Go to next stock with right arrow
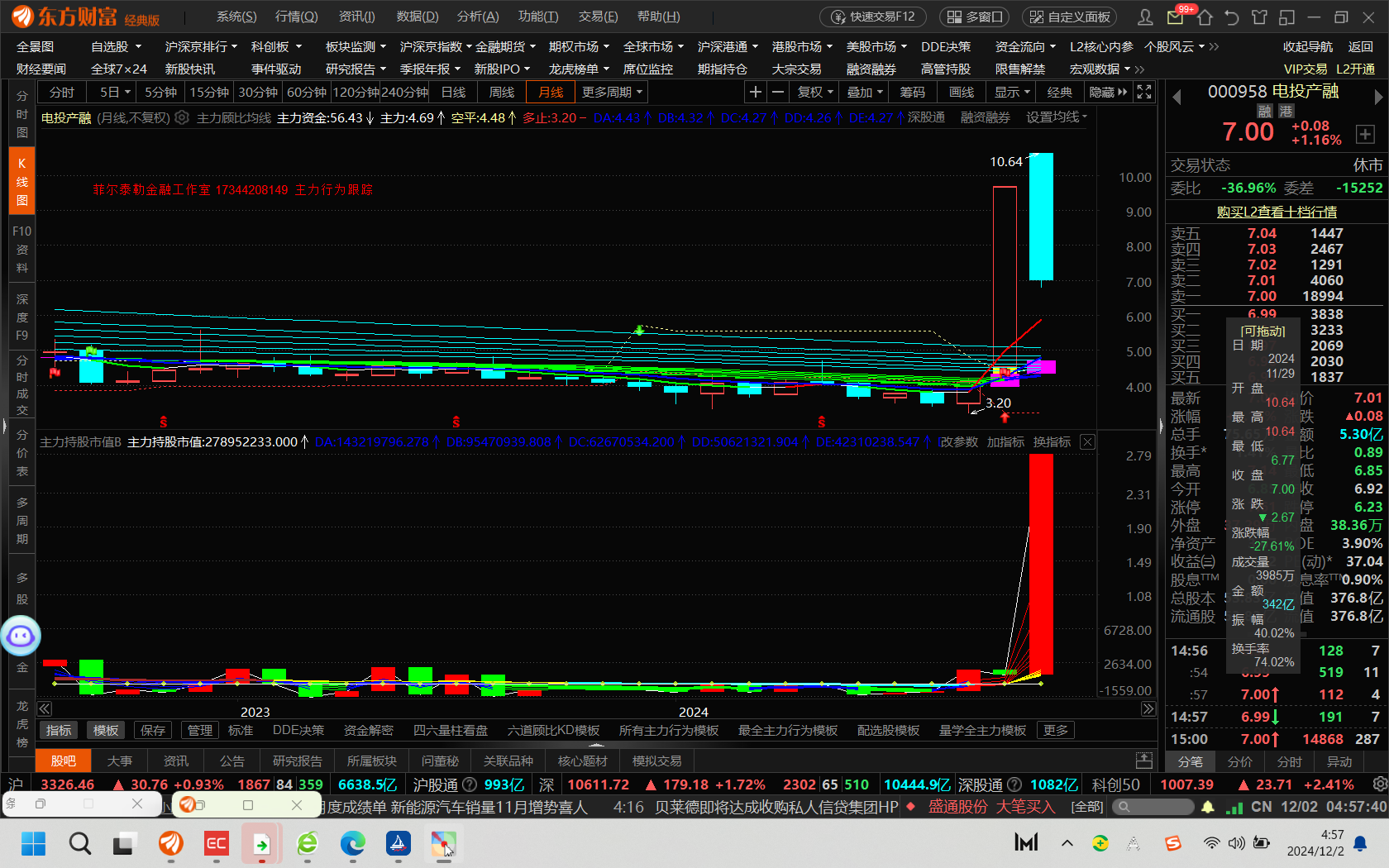Viewport: 1389px width, 868px height. [x=1378, y=98]
